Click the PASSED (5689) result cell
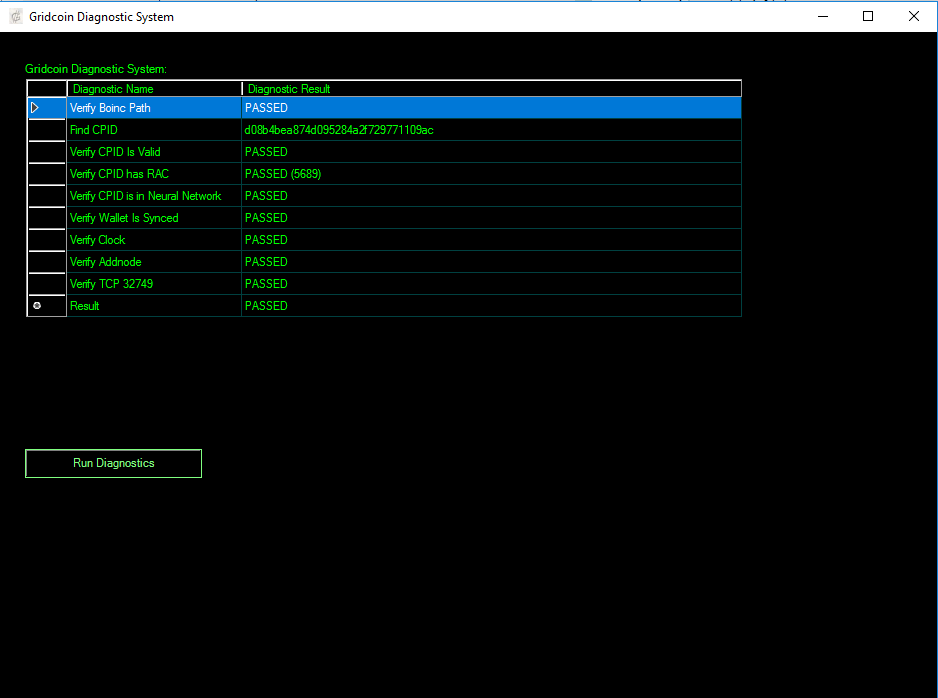 (x=491, y=174)
